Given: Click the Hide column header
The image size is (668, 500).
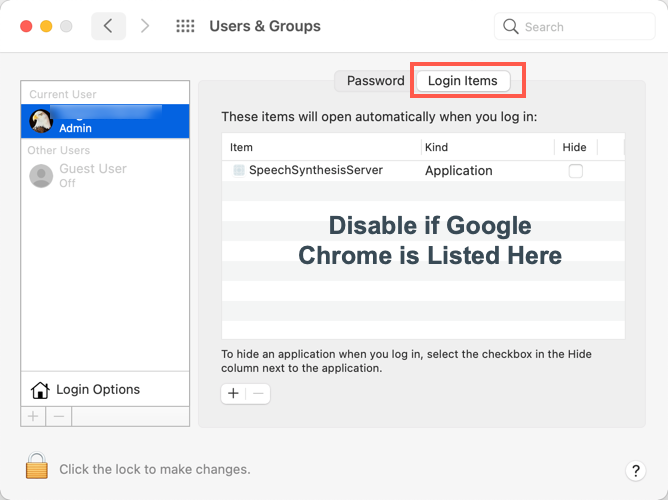Looking at the screenshot, I should pos(576,147).
